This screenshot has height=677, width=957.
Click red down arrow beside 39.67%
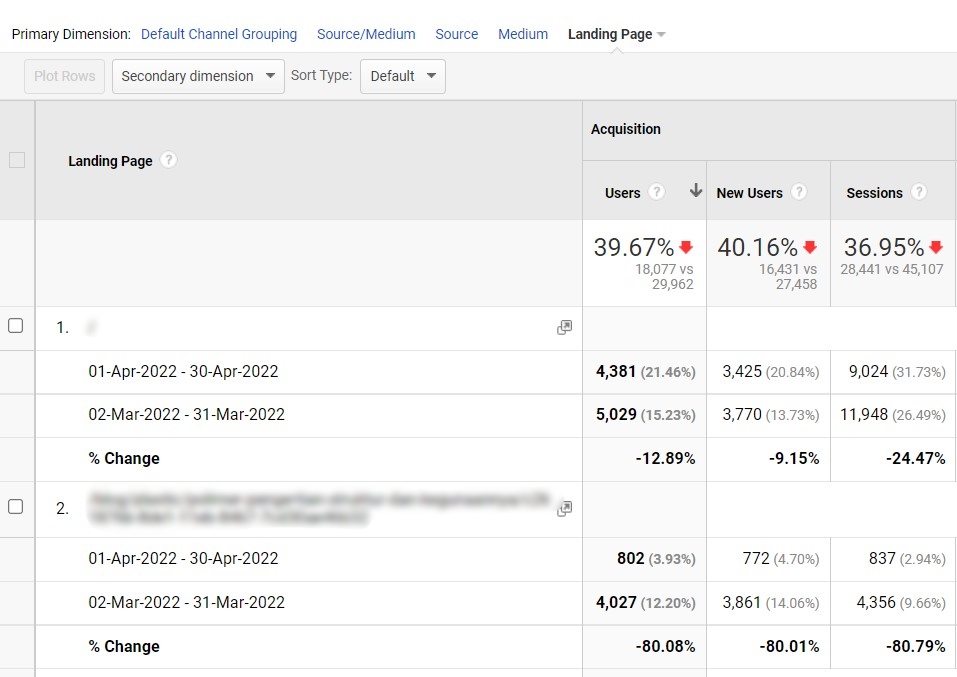point(686,247)
